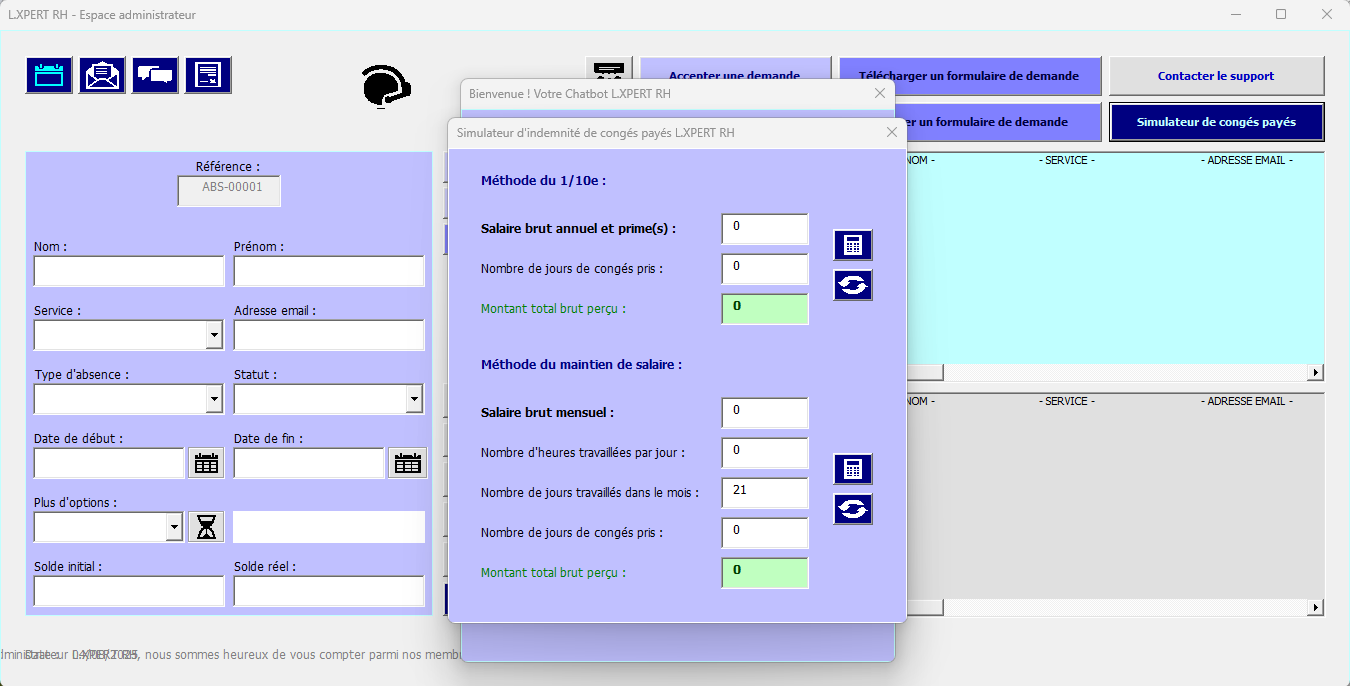This screenshot has height=686, width=1350.
Task: Calculate the 1/10e method result
Action: click(853, 245)
